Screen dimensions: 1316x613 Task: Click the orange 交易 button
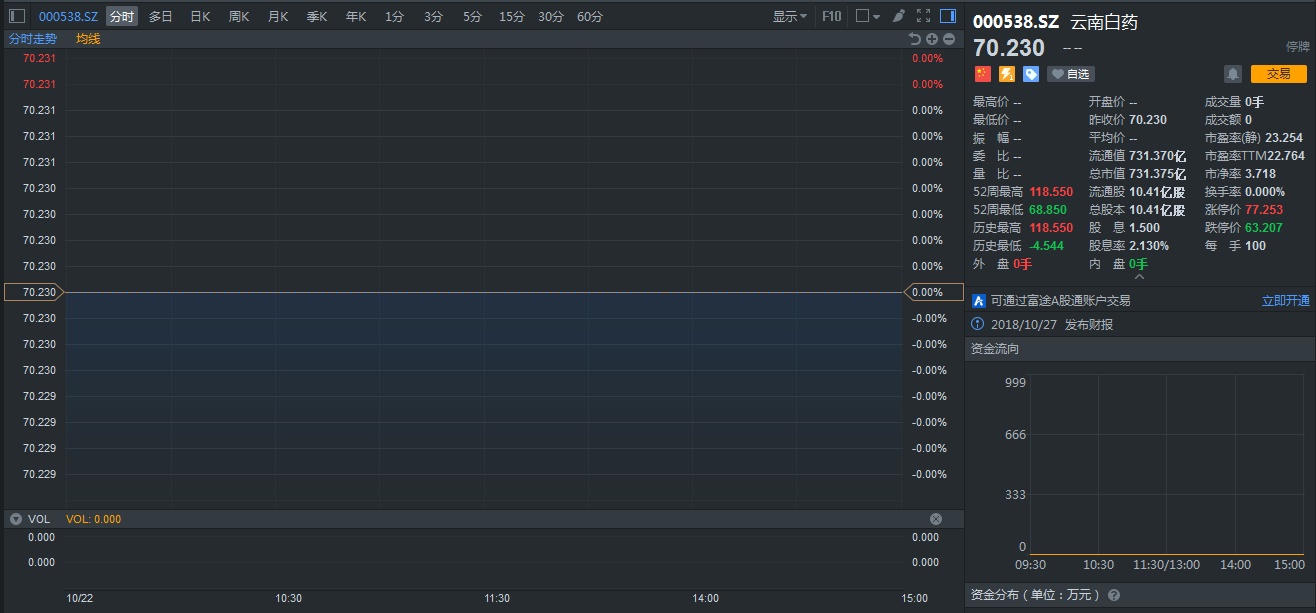[x=1278, y=74]
